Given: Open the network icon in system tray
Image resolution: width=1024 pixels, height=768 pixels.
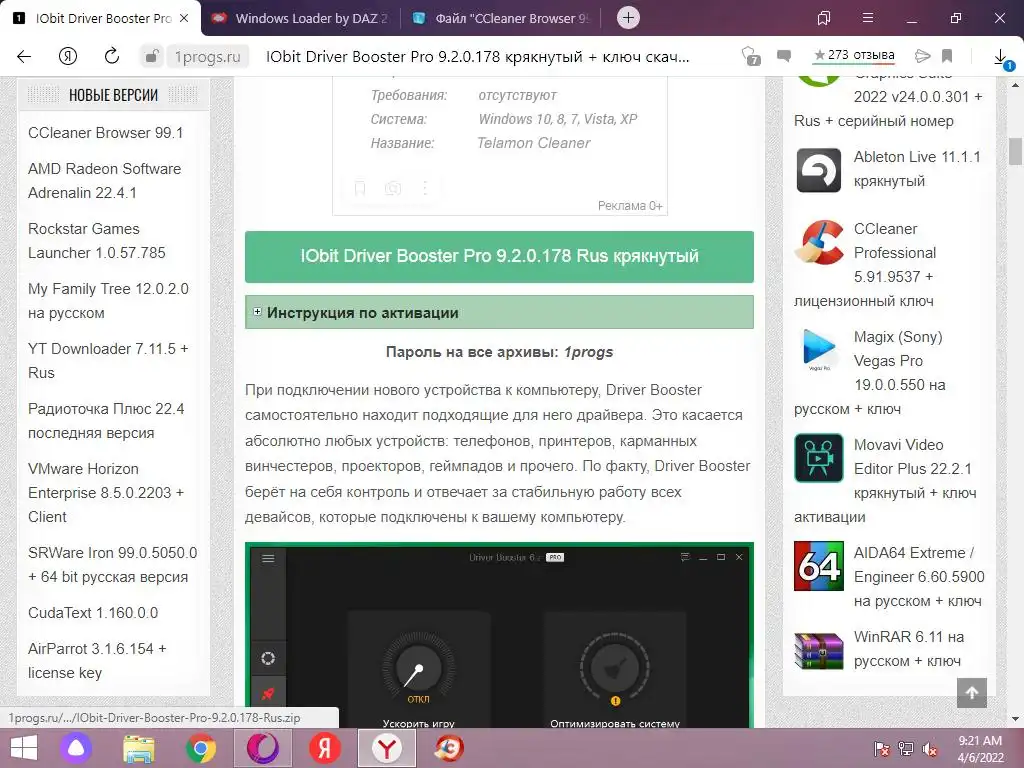Looking at the screenshot, I should tap(906, 749).
